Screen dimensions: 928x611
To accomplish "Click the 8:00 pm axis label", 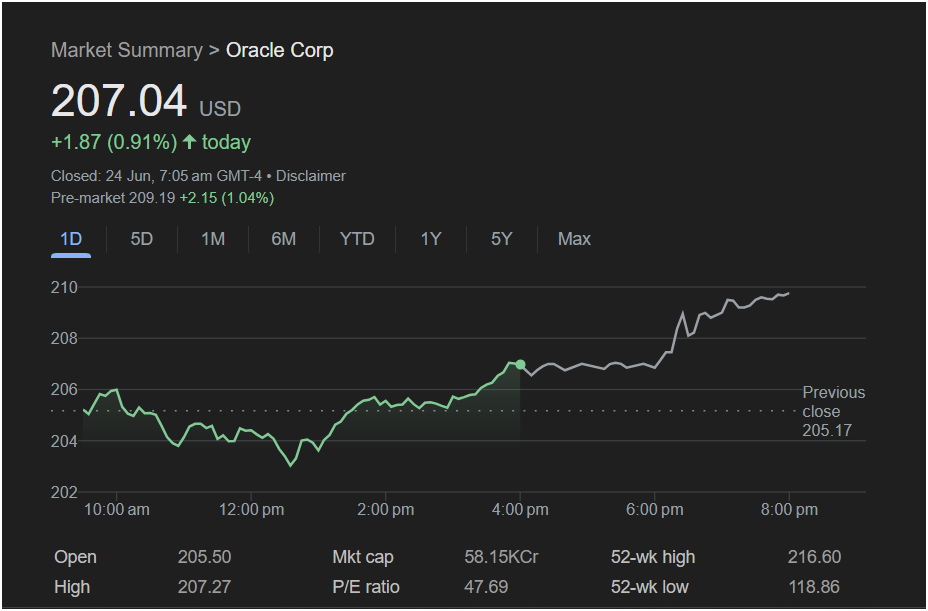I will tap(789, 510).
